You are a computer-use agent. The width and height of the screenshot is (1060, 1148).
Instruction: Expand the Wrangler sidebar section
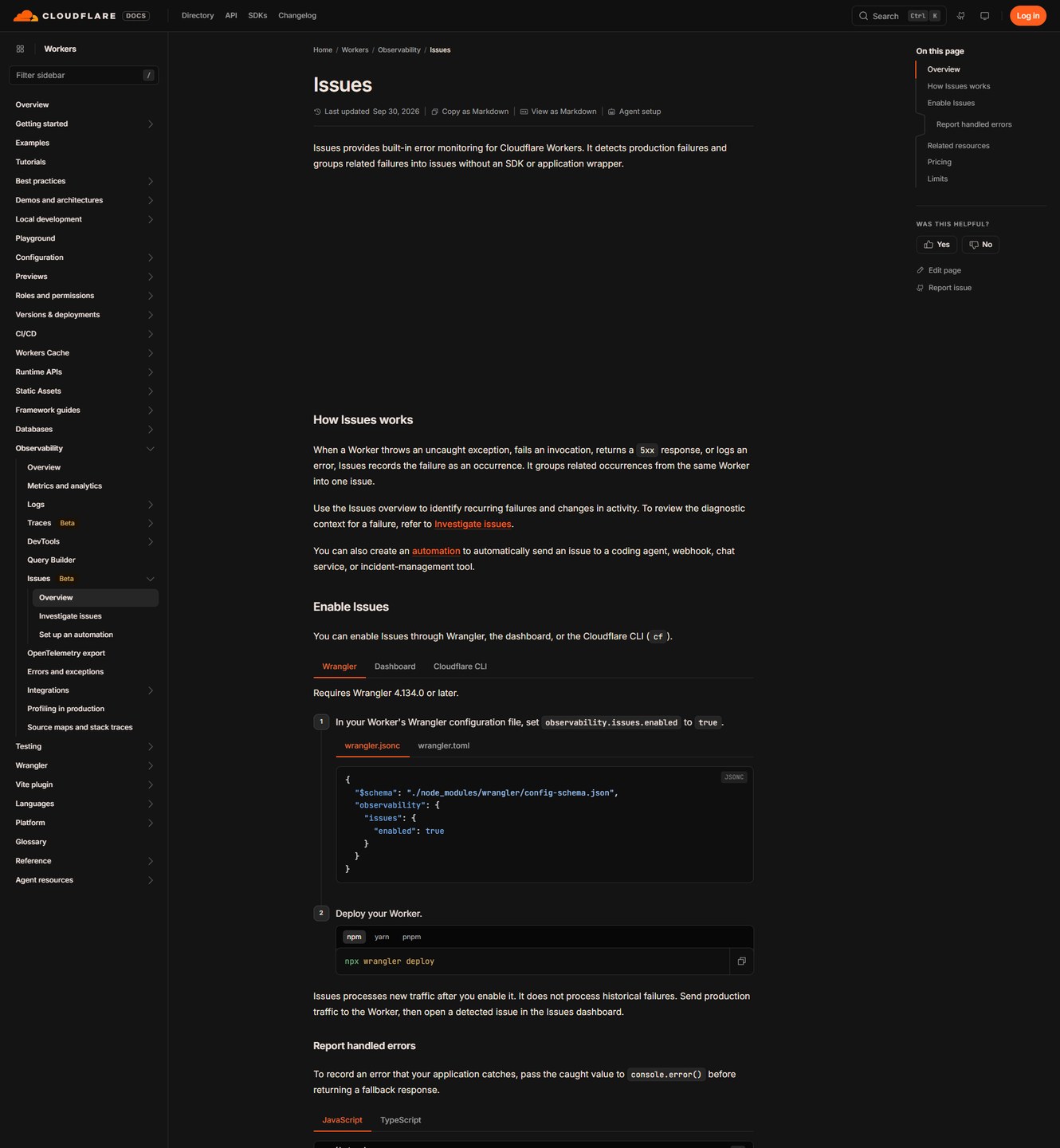coord(150,765)
